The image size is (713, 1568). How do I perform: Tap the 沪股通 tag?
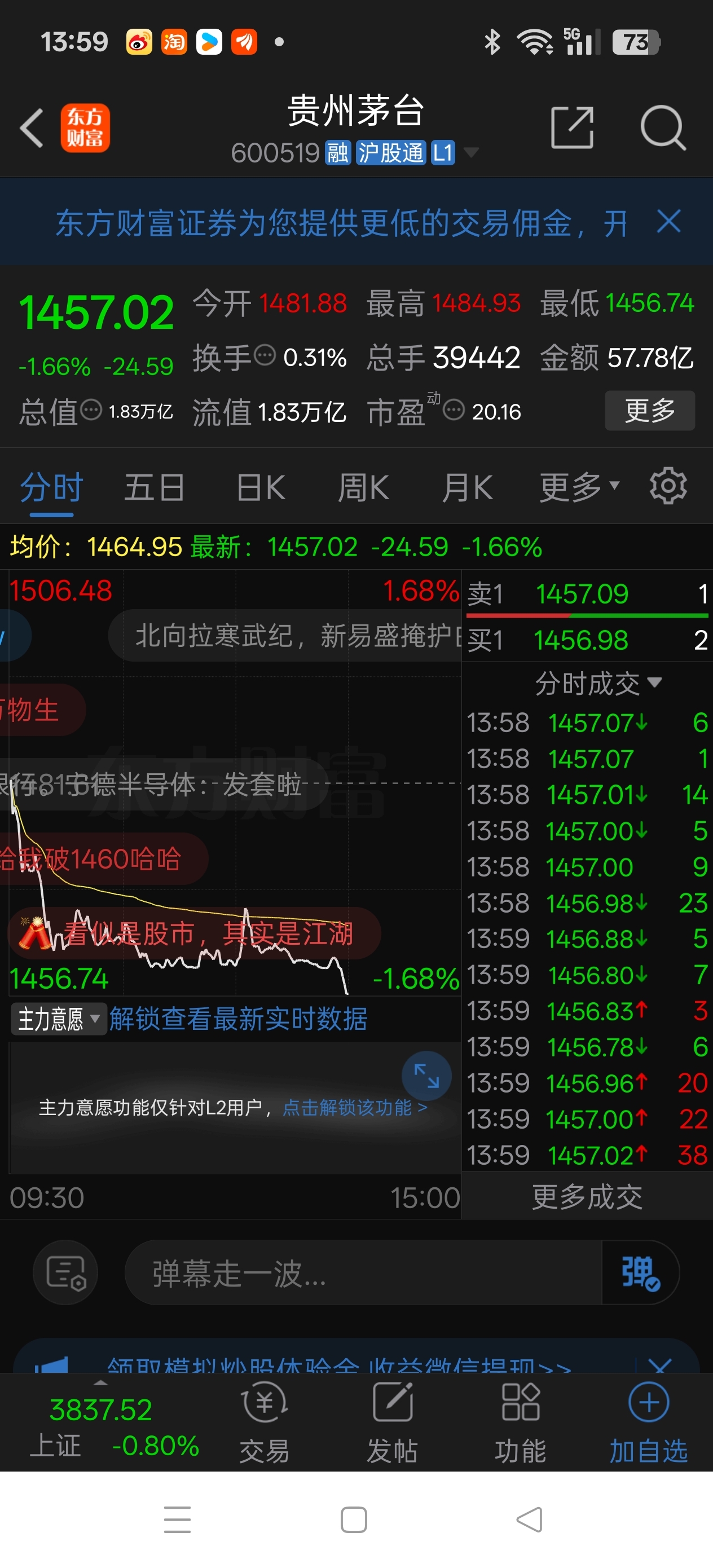pos(390,153)
